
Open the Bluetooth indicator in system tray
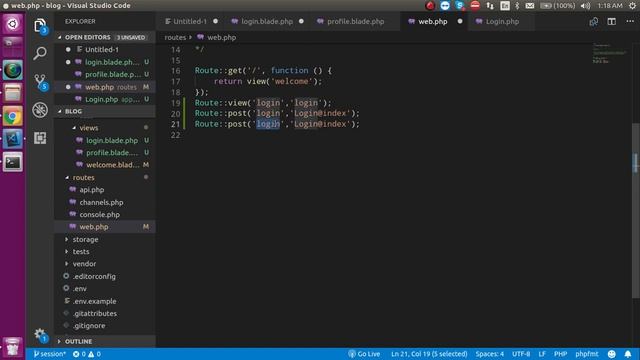(x=517, y=6)
